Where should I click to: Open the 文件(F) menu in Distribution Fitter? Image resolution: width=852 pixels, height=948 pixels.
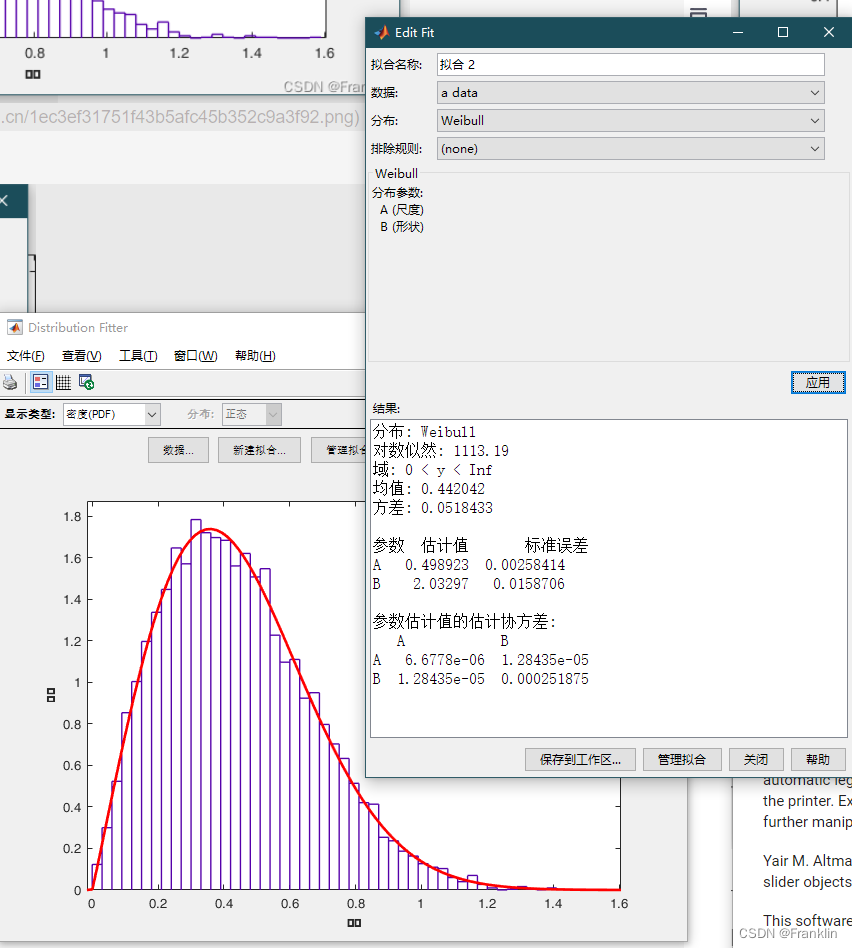point(25,356)
